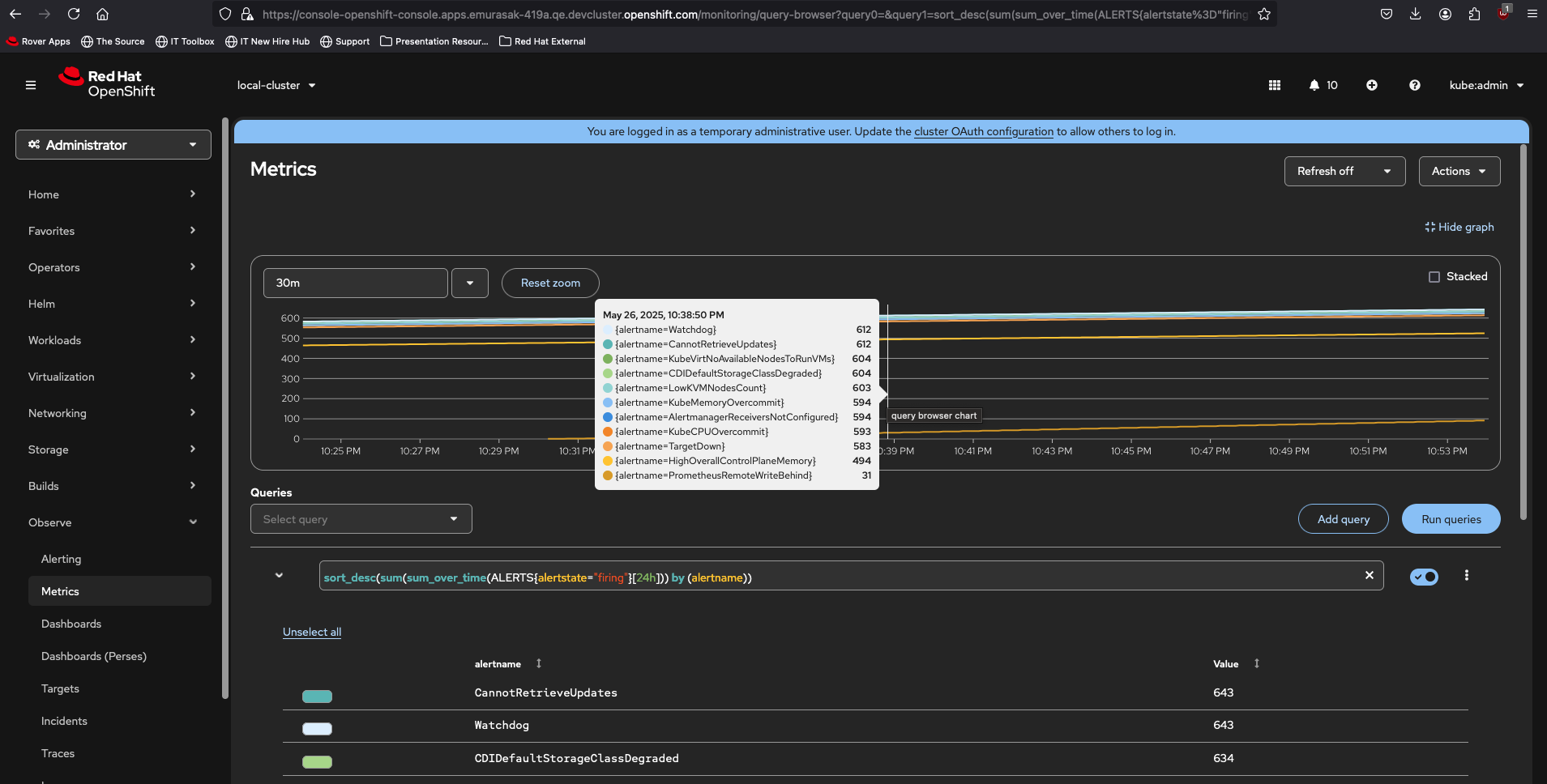The width and height of the screenshot is (1547, 784).
Task: Bookmark this page with star icon
Action: (x=1264, y=14)
